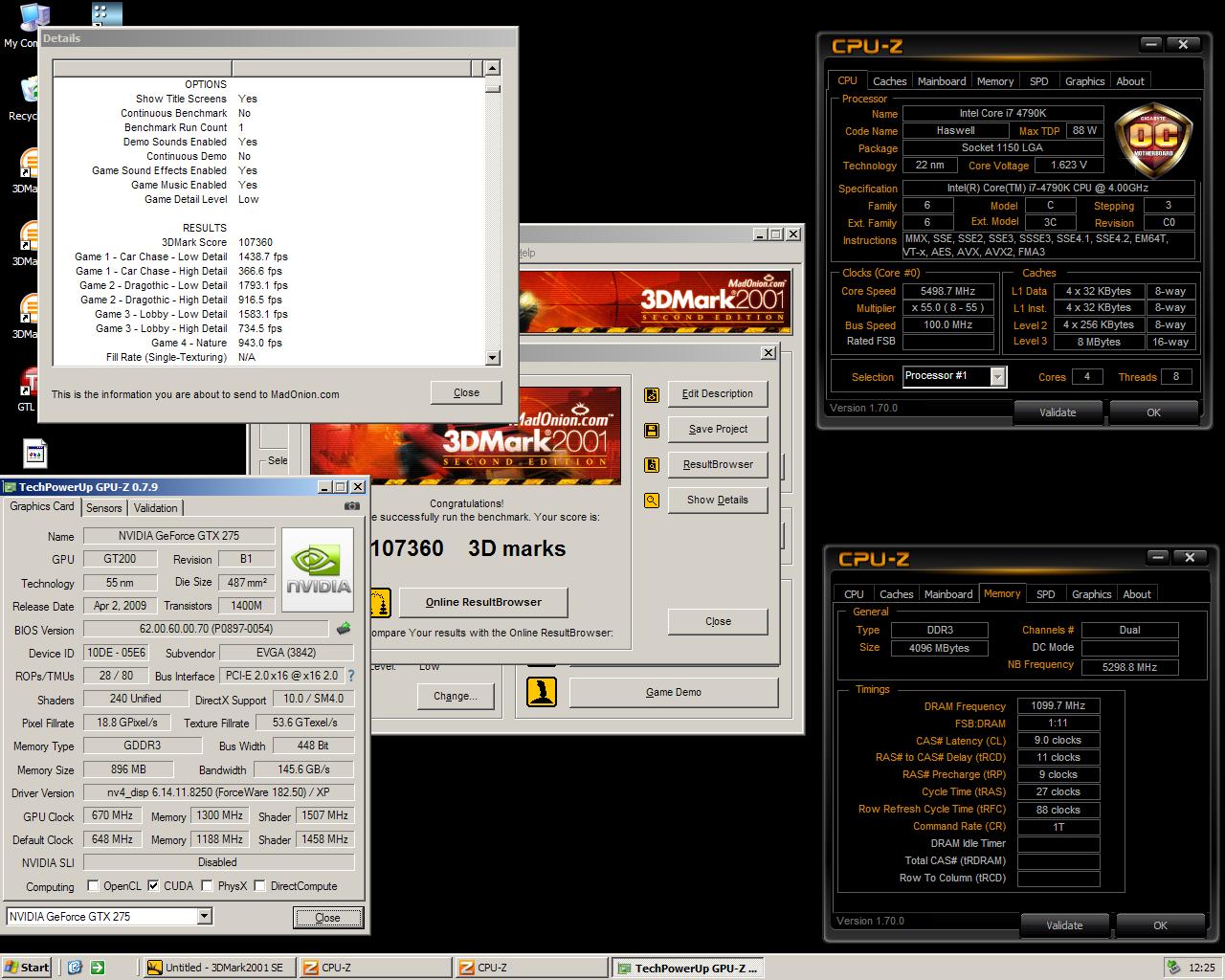
Task: Switch to the Validation tab in GPU-Z
Action: click(x=155, y=508)
